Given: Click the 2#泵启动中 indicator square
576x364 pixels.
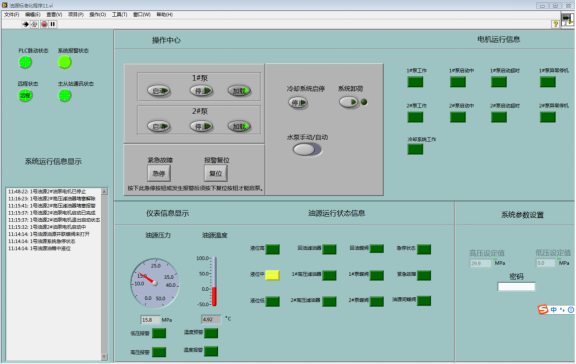Looking at the screenshot, I should tap(458, 117).
